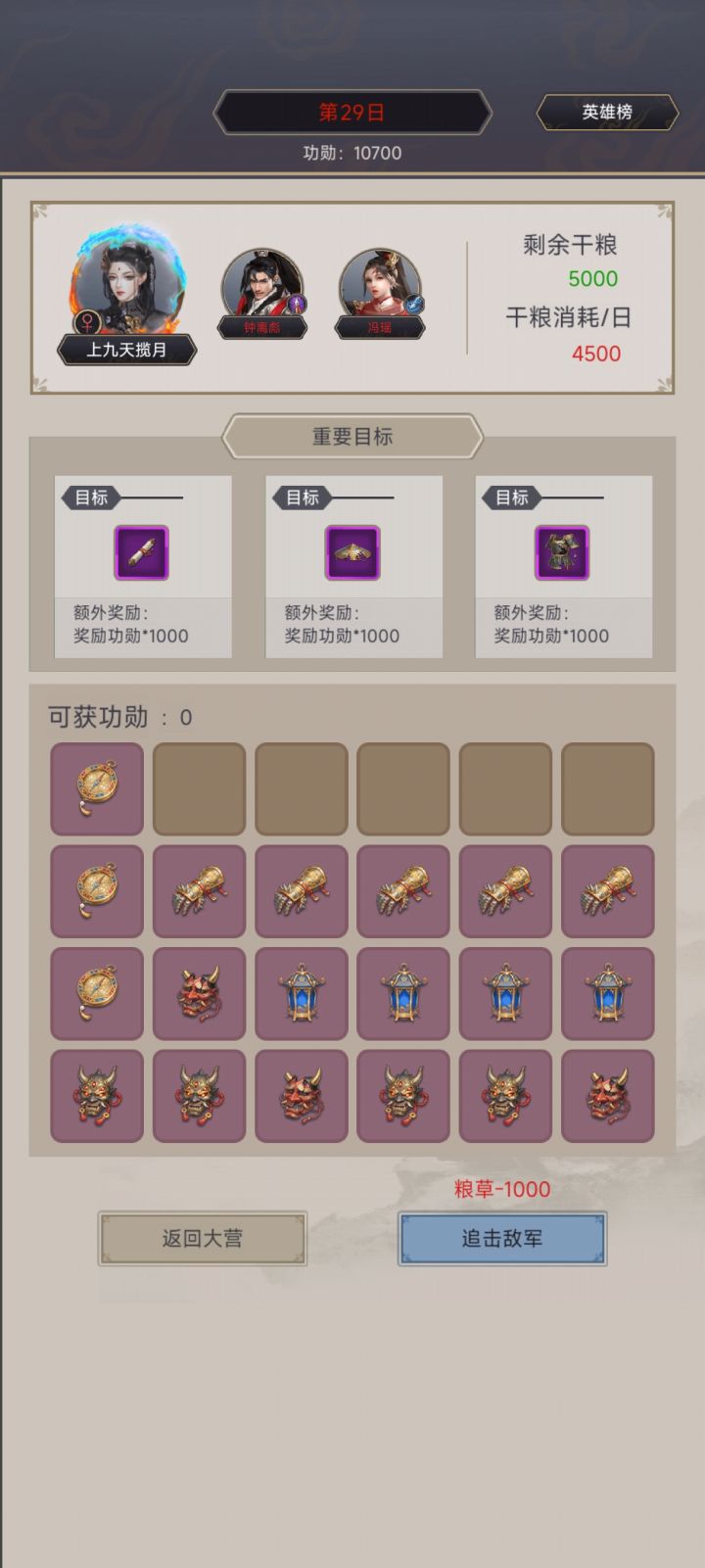
Task: Tap the 追击敌军 pursue enemy button
Action: [x=502, y=1239]
